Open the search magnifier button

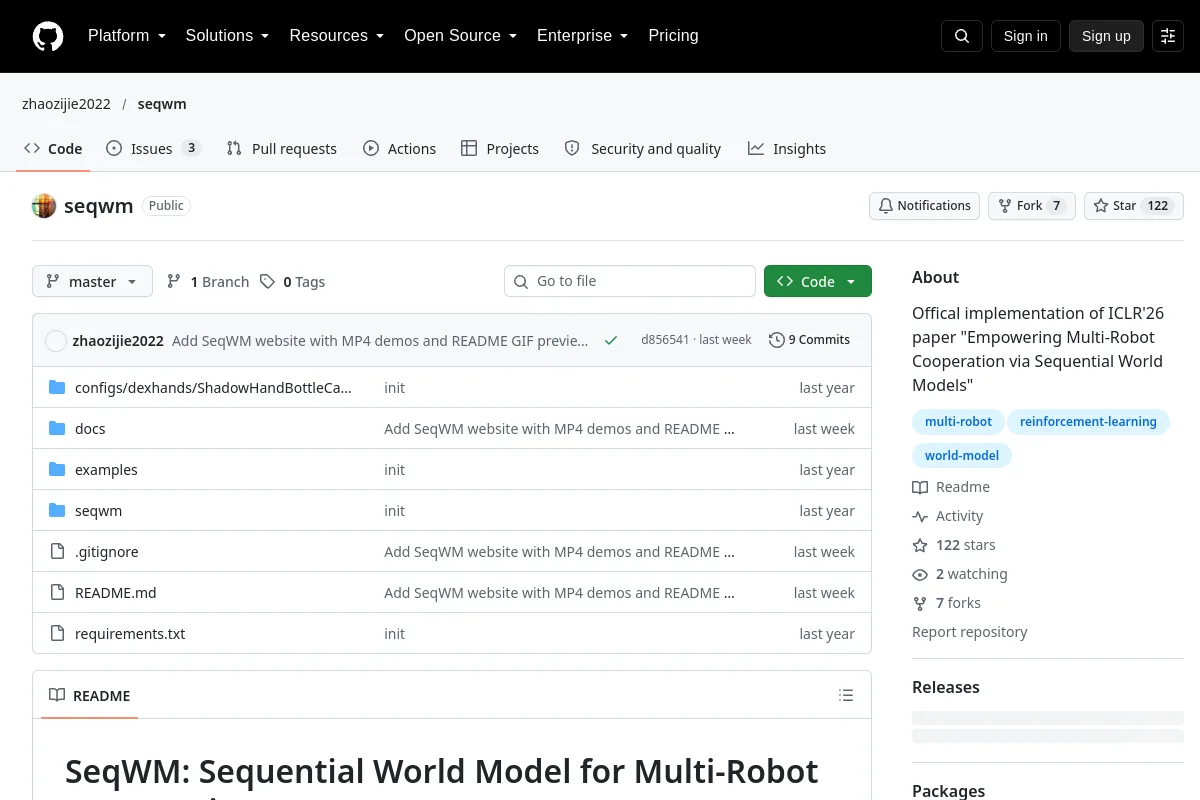962,36
